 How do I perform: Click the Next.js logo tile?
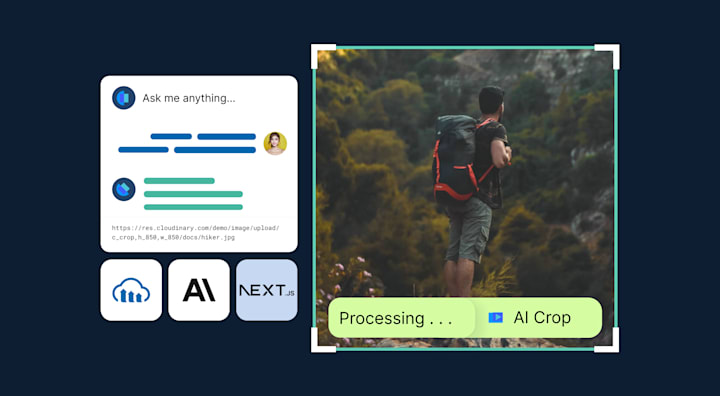267,290
